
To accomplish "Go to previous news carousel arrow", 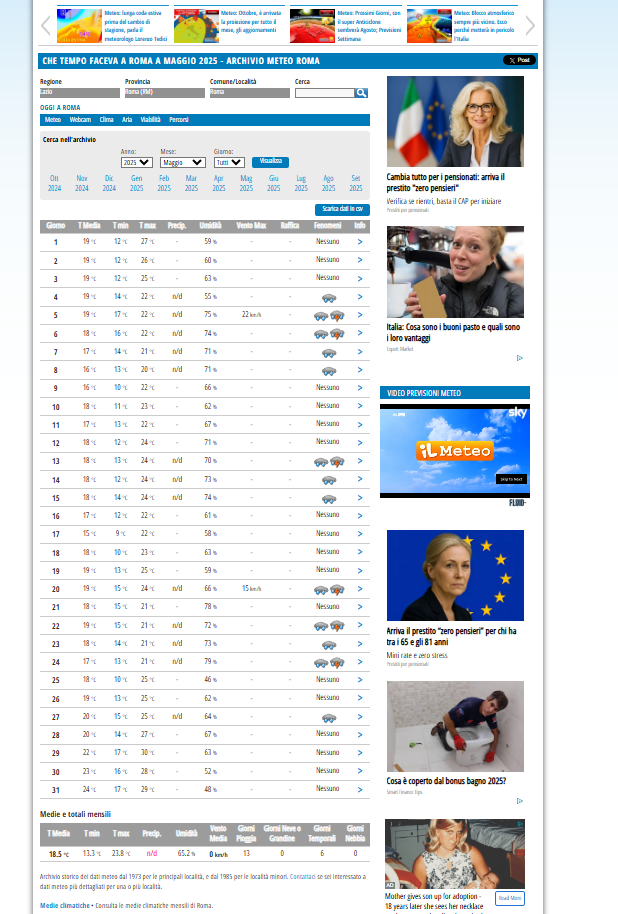I will pos(46,26).
